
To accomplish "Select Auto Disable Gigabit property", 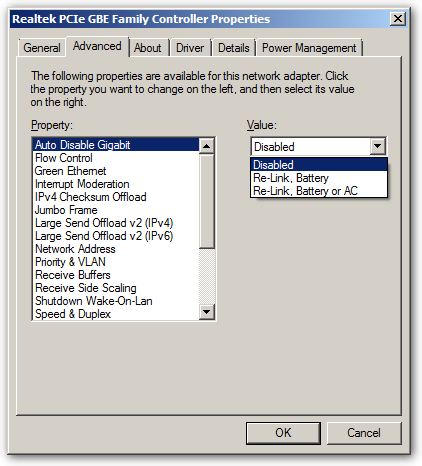I will [x=116, y=145].
